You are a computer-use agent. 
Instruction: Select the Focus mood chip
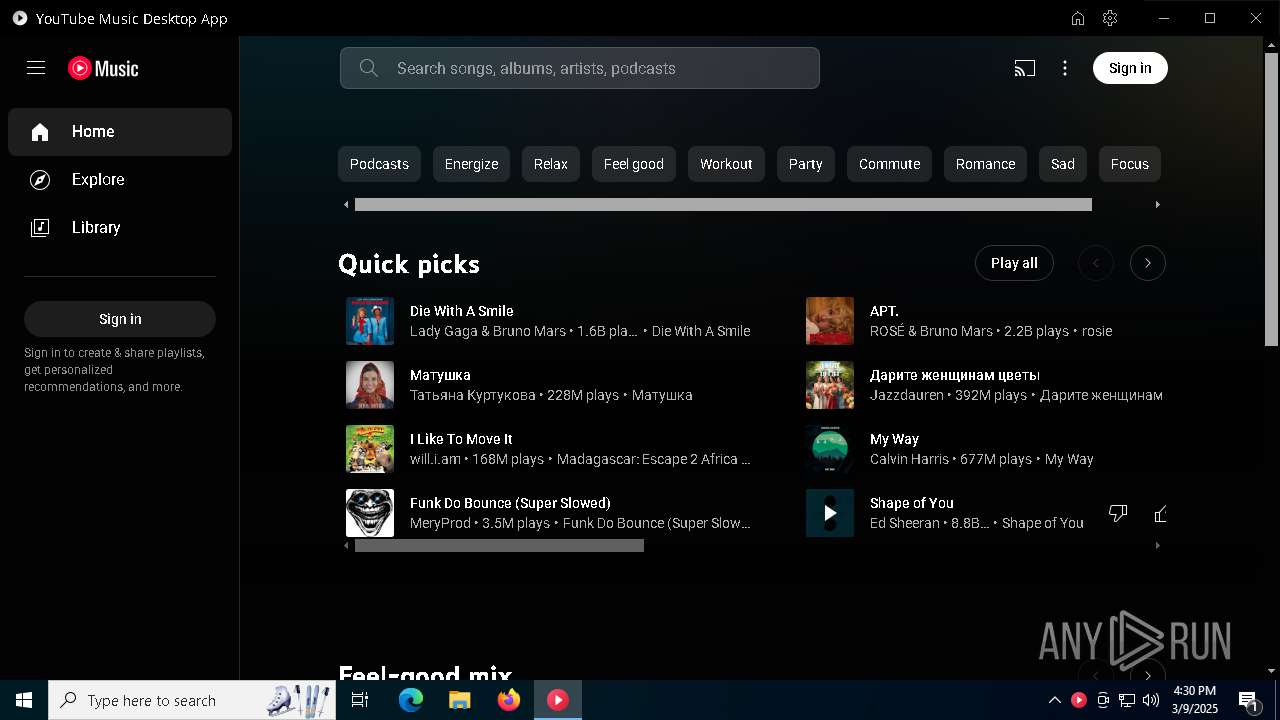(x=1130, y=164)
